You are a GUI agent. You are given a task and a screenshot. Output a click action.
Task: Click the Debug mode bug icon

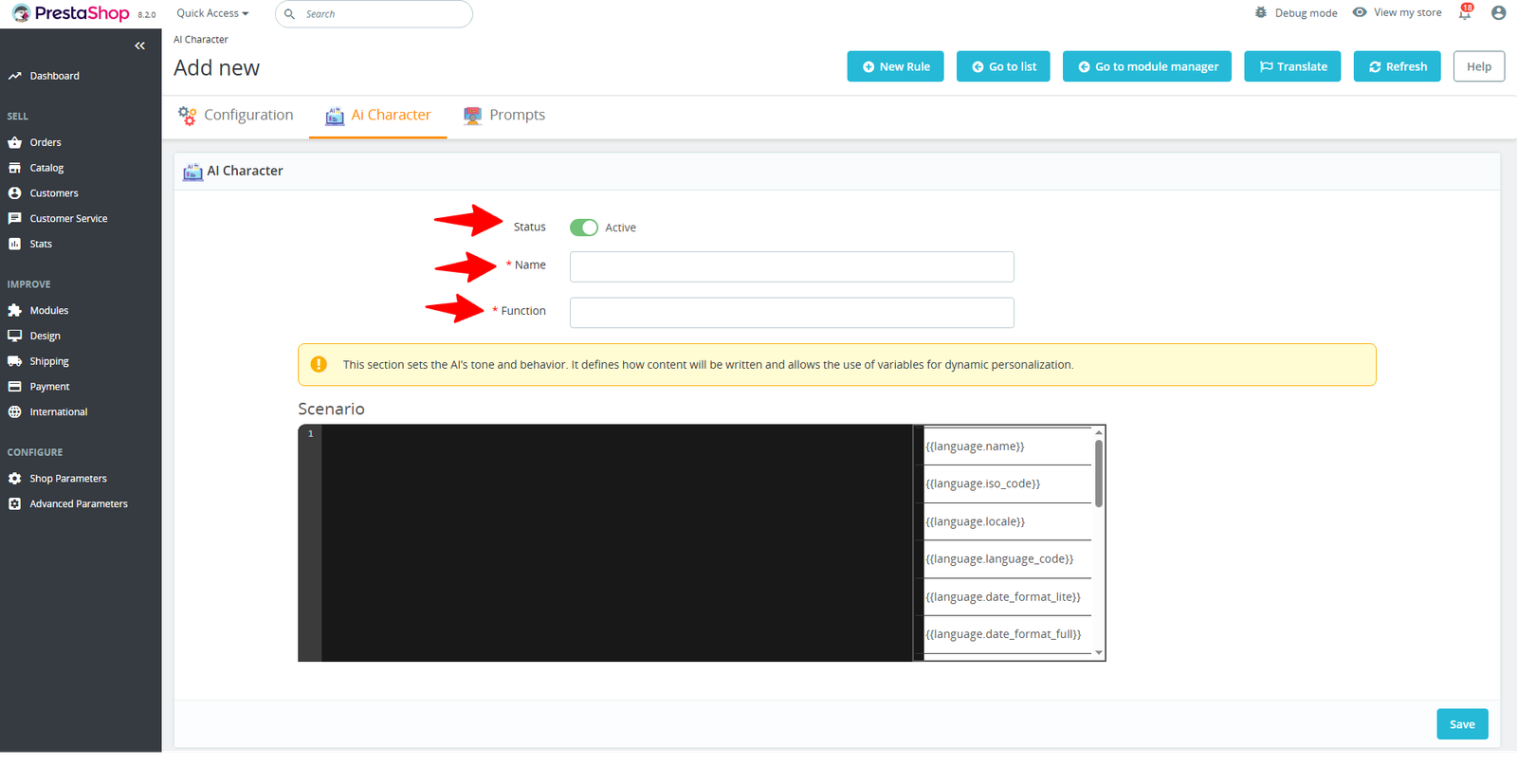1261,12
